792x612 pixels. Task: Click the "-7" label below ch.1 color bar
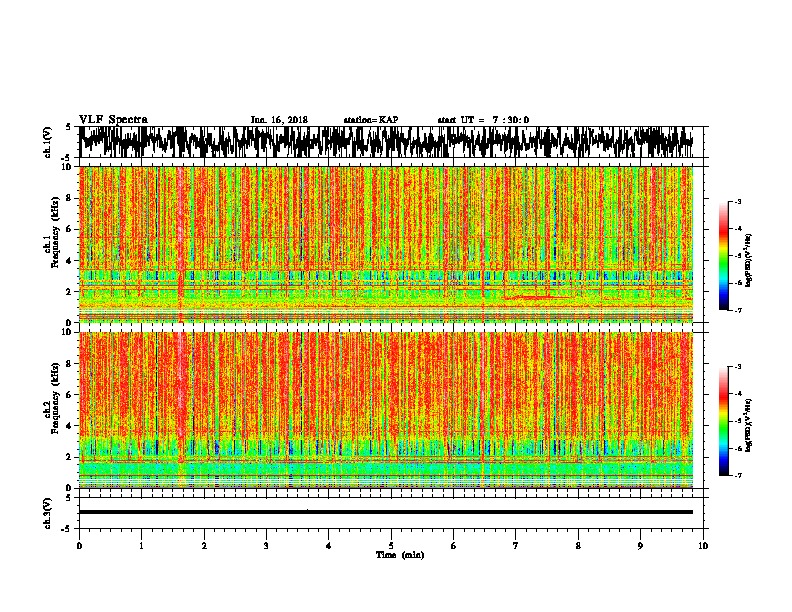pyautogui.click(x=738, y=310)
